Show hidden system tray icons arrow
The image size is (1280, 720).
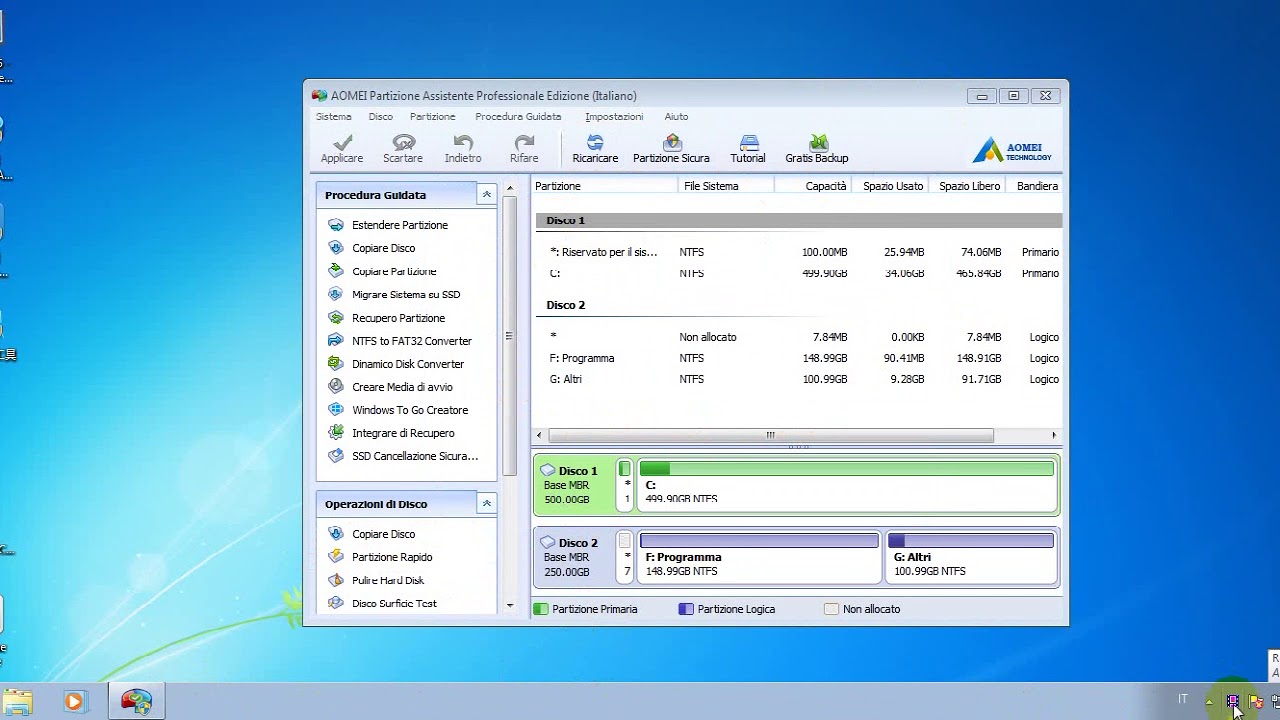click(1209, 702)
